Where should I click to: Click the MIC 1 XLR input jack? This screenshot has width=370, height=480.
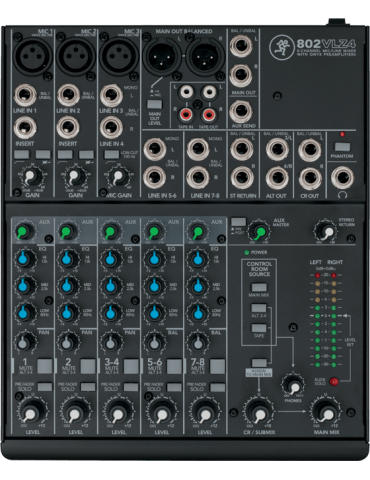pos(33,55)
